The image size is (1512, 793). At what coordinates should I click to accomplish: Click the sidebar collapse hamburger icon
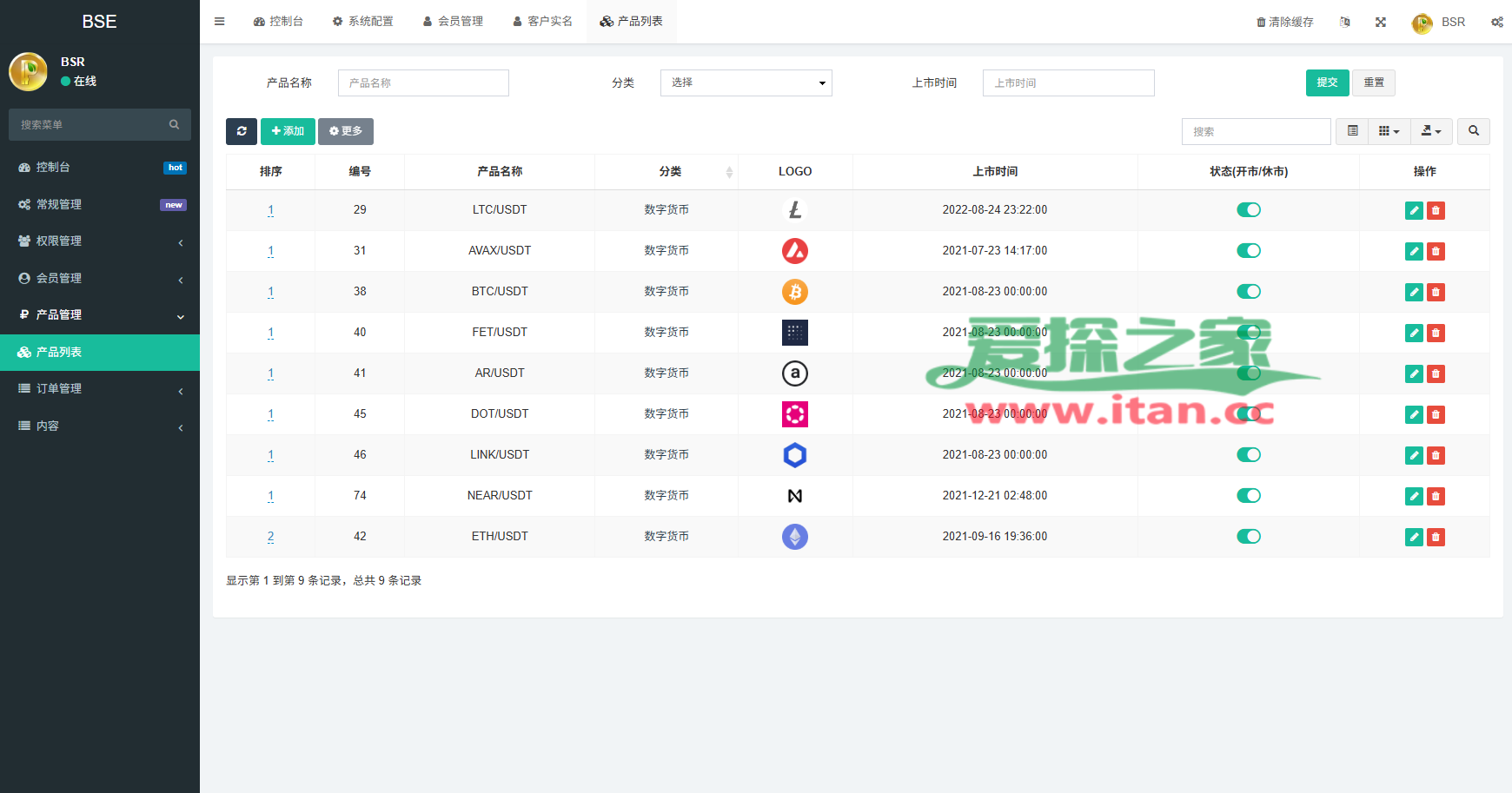coord(220,22)
